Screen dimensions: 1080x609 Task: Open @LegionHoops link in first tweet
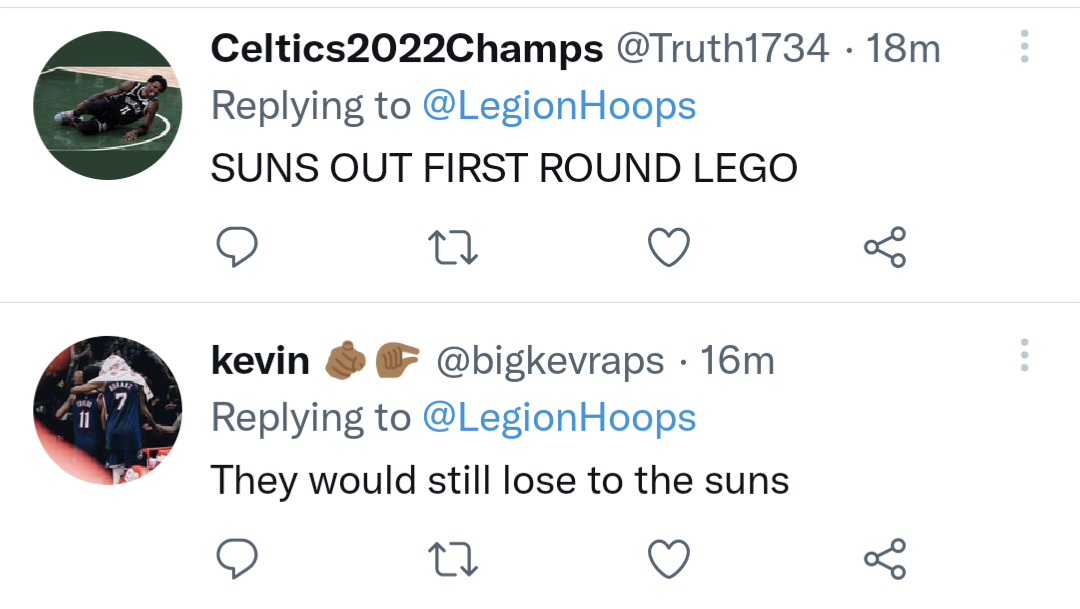pyautogui.click(x=559, y=106)
